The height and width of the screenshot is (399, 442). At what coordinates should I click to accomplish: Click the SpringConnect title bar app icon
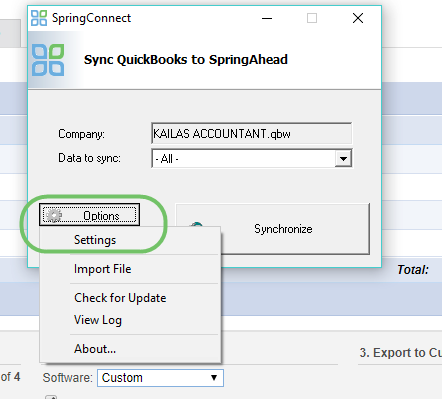pyautogui.click(x=39, y=18)
